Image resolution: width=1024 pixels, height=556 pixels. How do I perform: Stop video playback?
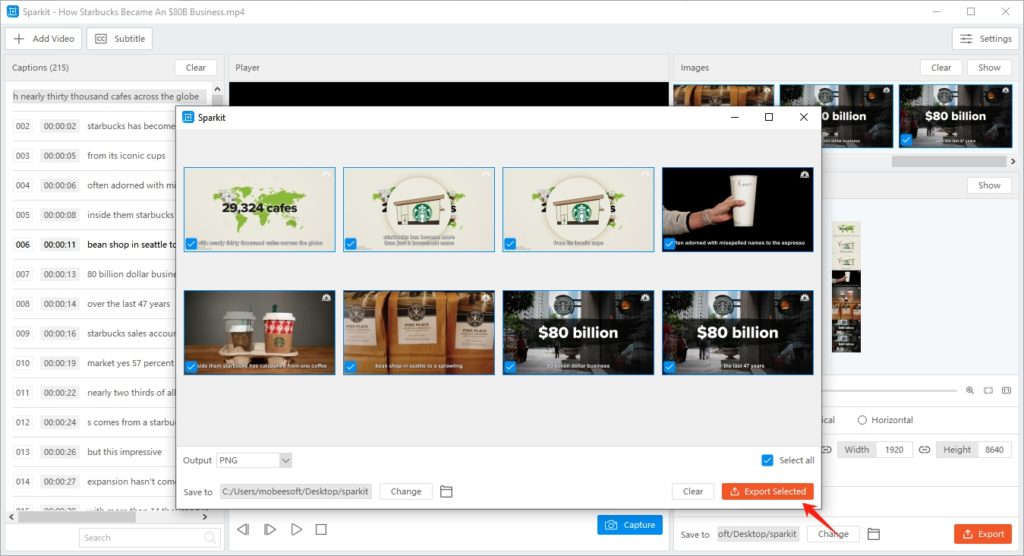[x=321, y=529]
